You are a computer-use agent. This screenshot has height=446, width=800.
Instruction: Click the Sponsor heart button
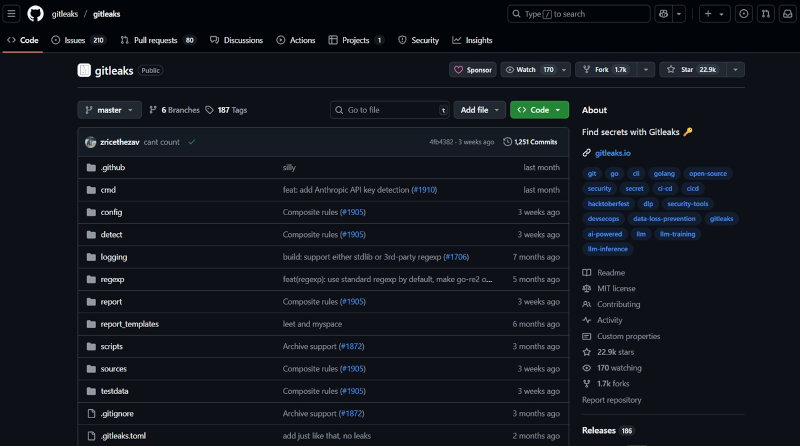(473, 70)
